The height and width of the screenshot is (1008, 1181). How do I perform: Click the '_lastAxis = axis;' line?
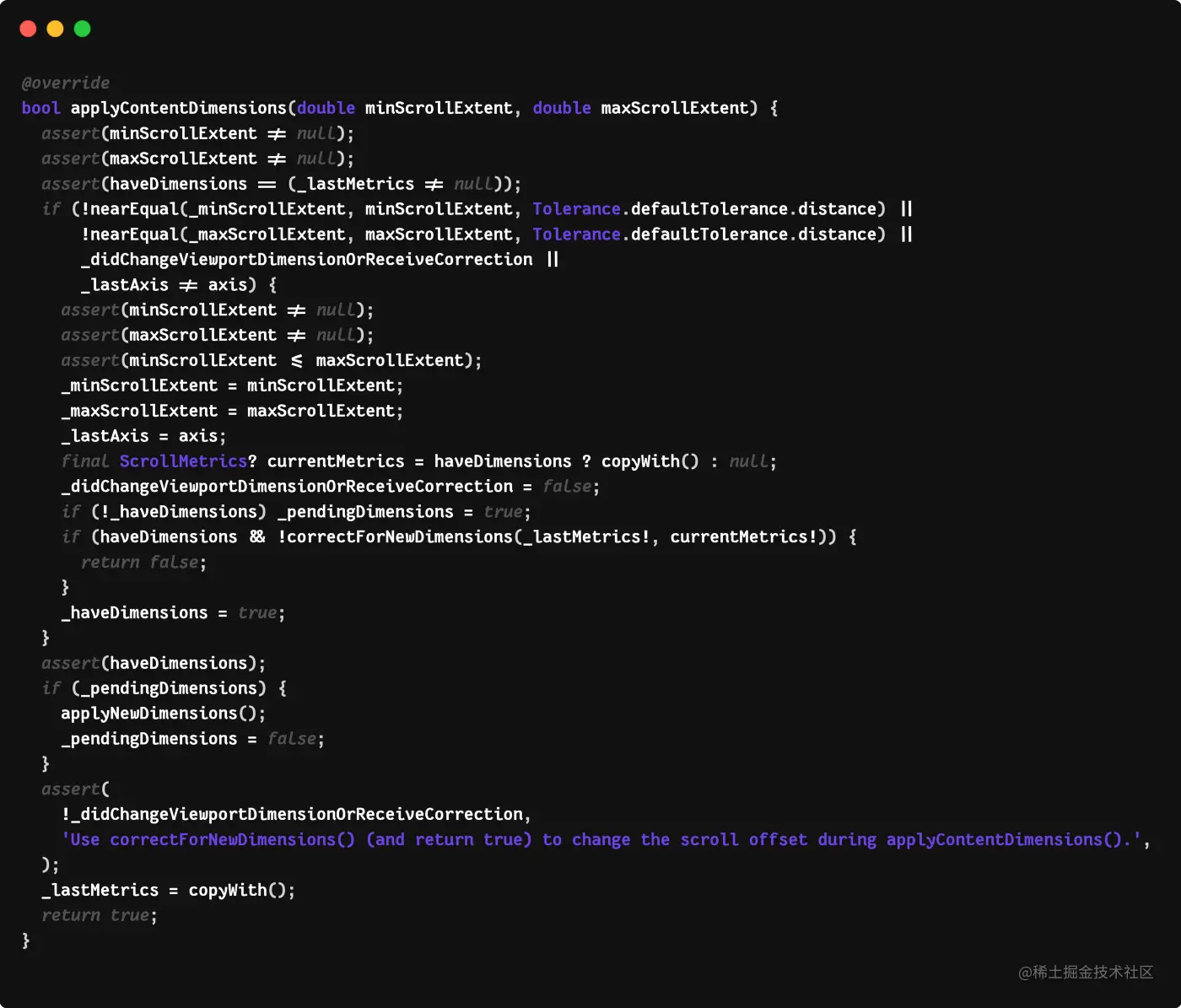143,436
